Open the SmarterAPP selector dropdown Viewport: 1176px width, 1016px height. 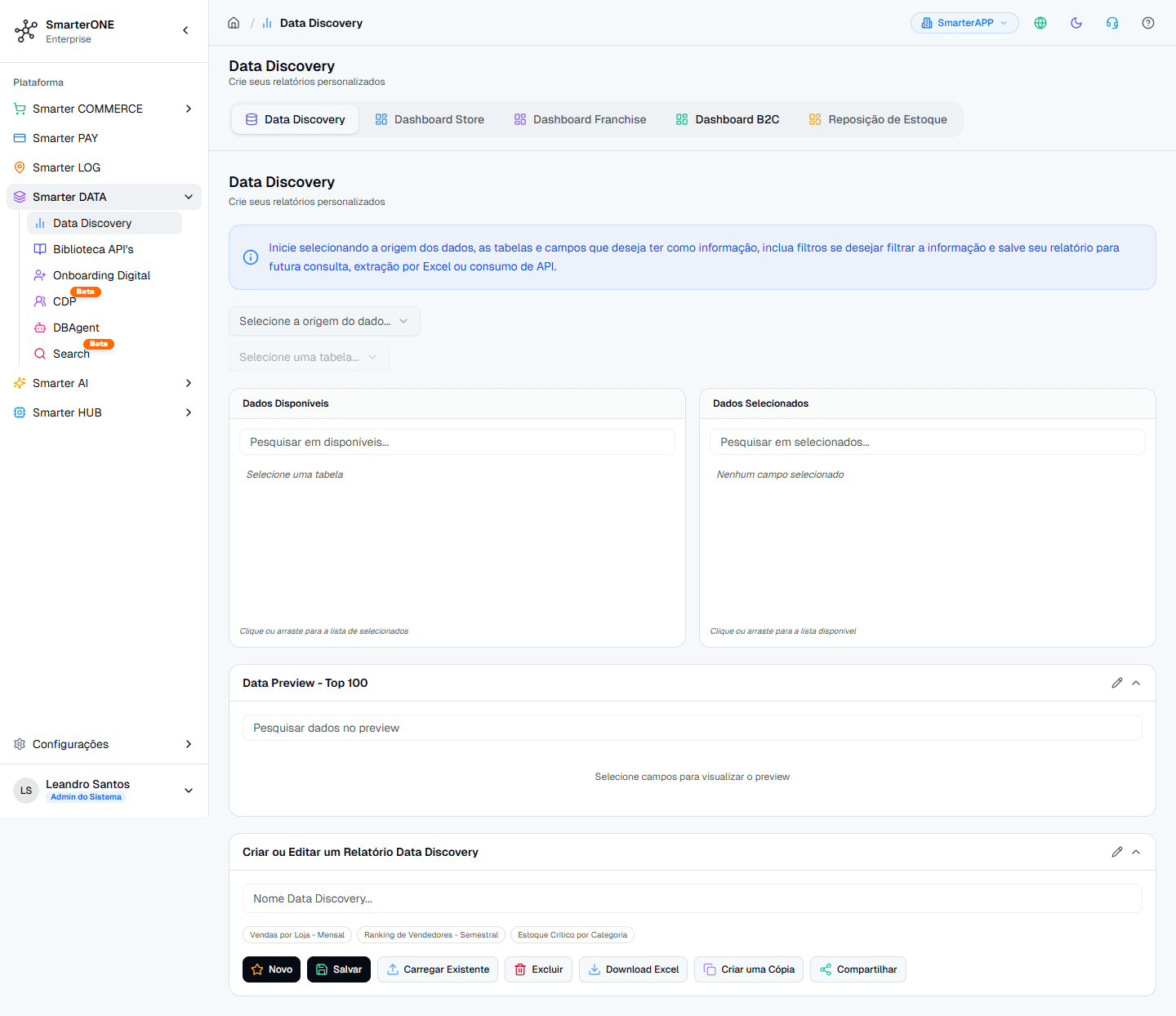coord(964,23)
